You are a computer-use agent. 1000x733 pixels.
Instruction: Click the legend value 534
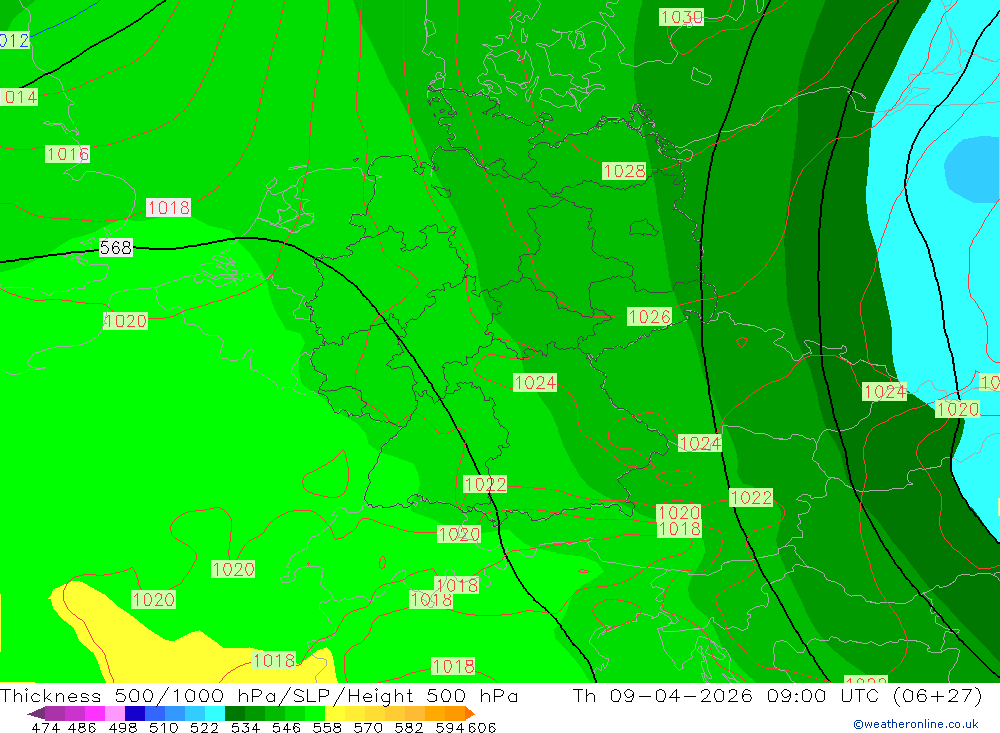tap(245, 727)
